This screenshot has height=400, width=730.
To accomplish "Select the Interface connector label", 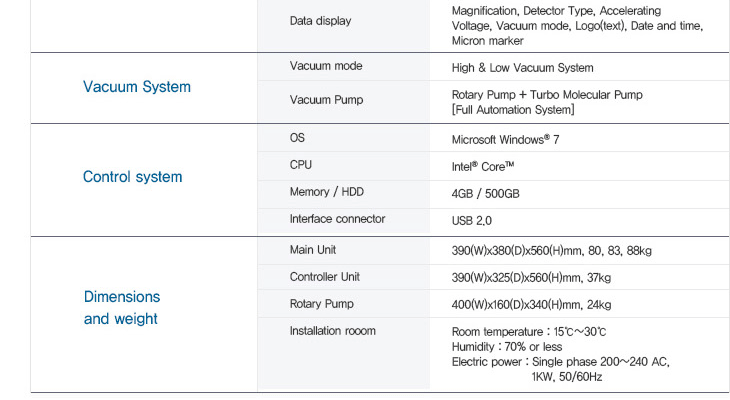I will tap(337, 219).
